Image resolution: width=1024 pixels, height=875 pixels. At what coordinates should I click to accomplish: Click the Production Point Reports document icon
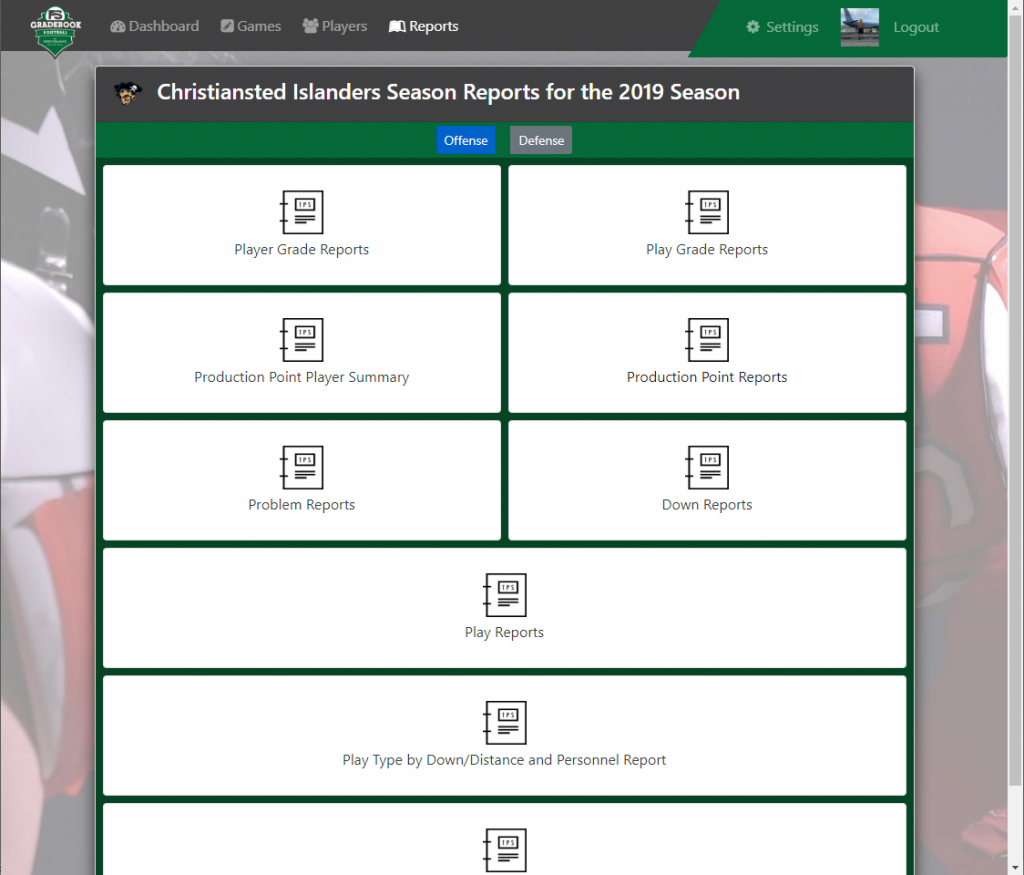click(x=707, y=340)
